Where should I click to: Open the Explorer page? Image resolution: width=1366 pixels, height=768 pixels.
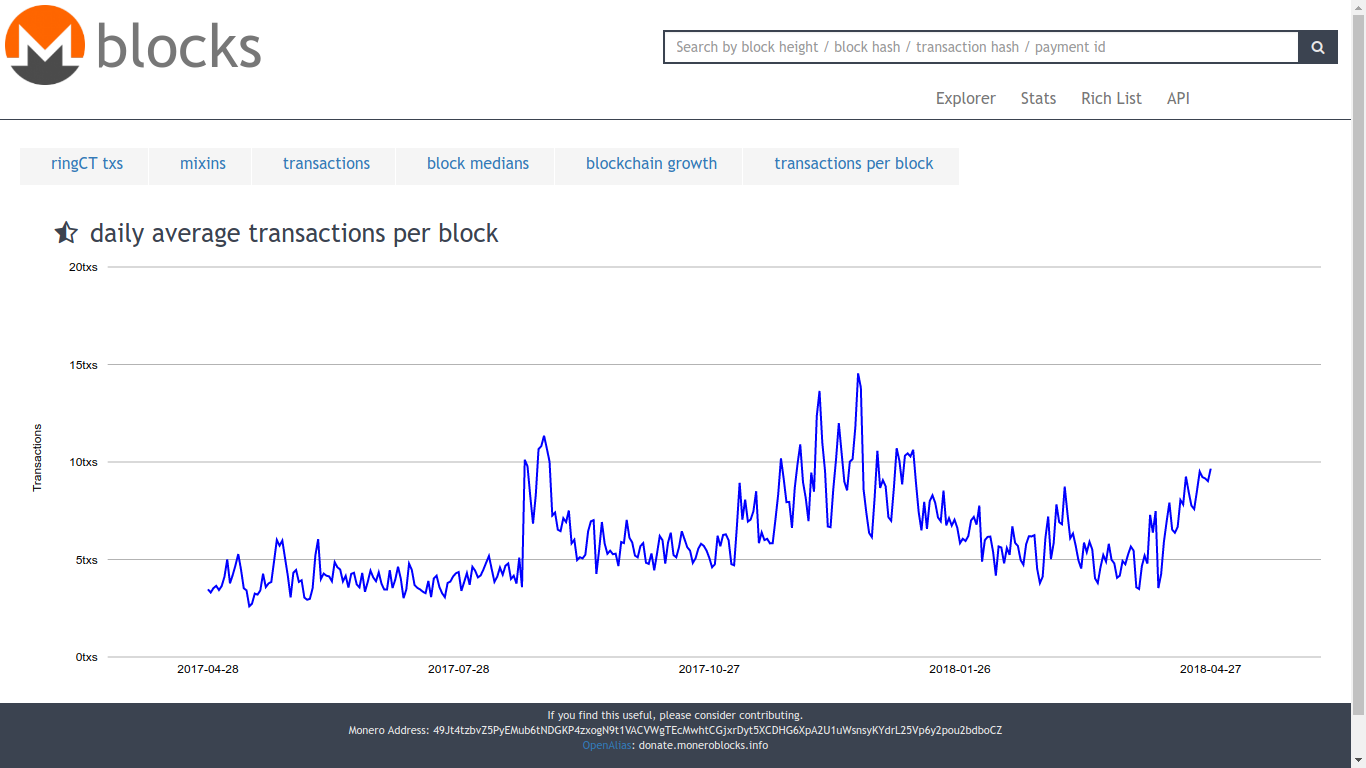click(x=966, y=98)
